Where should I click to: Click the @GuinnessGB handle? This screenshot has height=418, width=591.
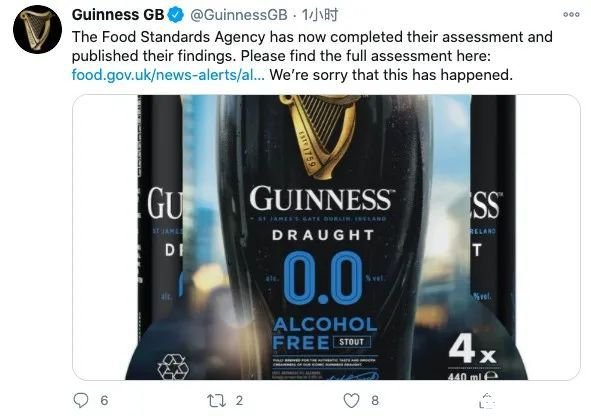[239, 15]
